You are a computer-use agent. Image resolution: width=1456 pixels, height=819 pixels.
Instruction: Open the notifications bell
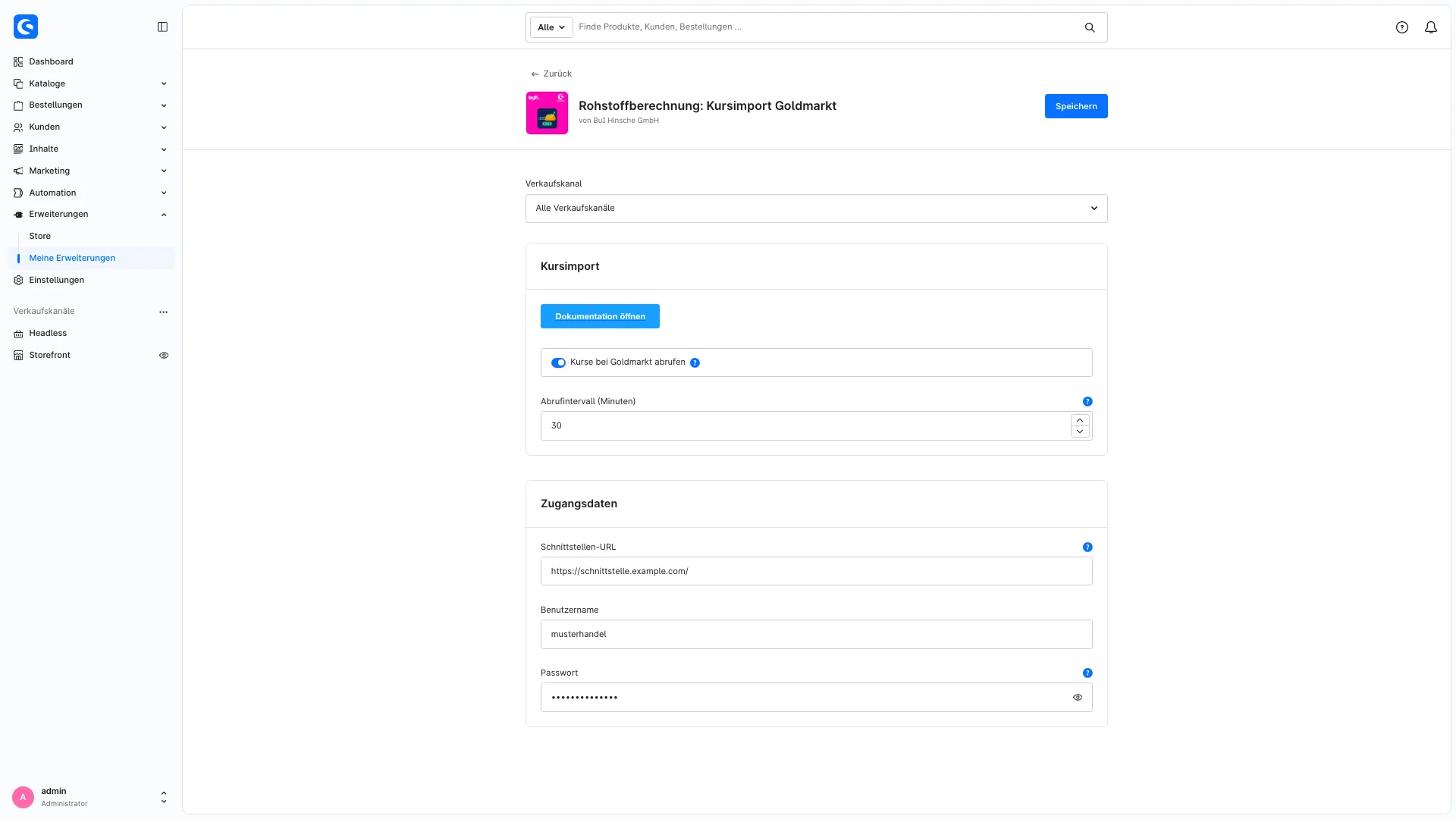1431,27
